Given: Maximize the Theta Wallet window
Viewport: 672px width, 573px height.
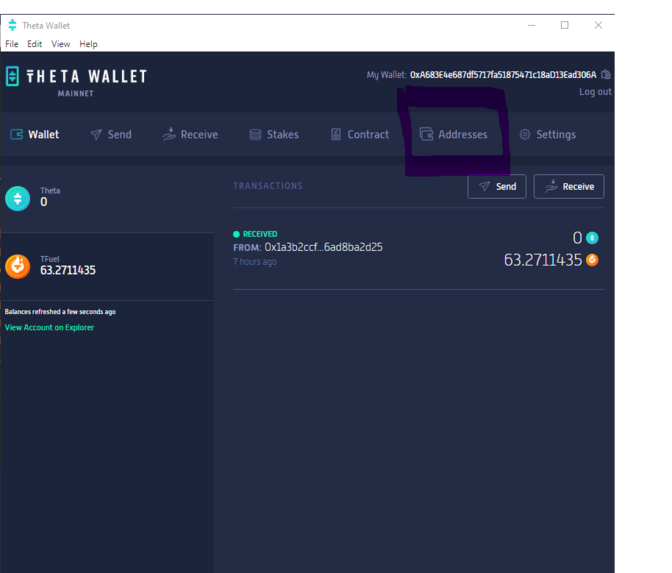Looking at the screenshot, I should pyautogui.click(x=565, y=25).
